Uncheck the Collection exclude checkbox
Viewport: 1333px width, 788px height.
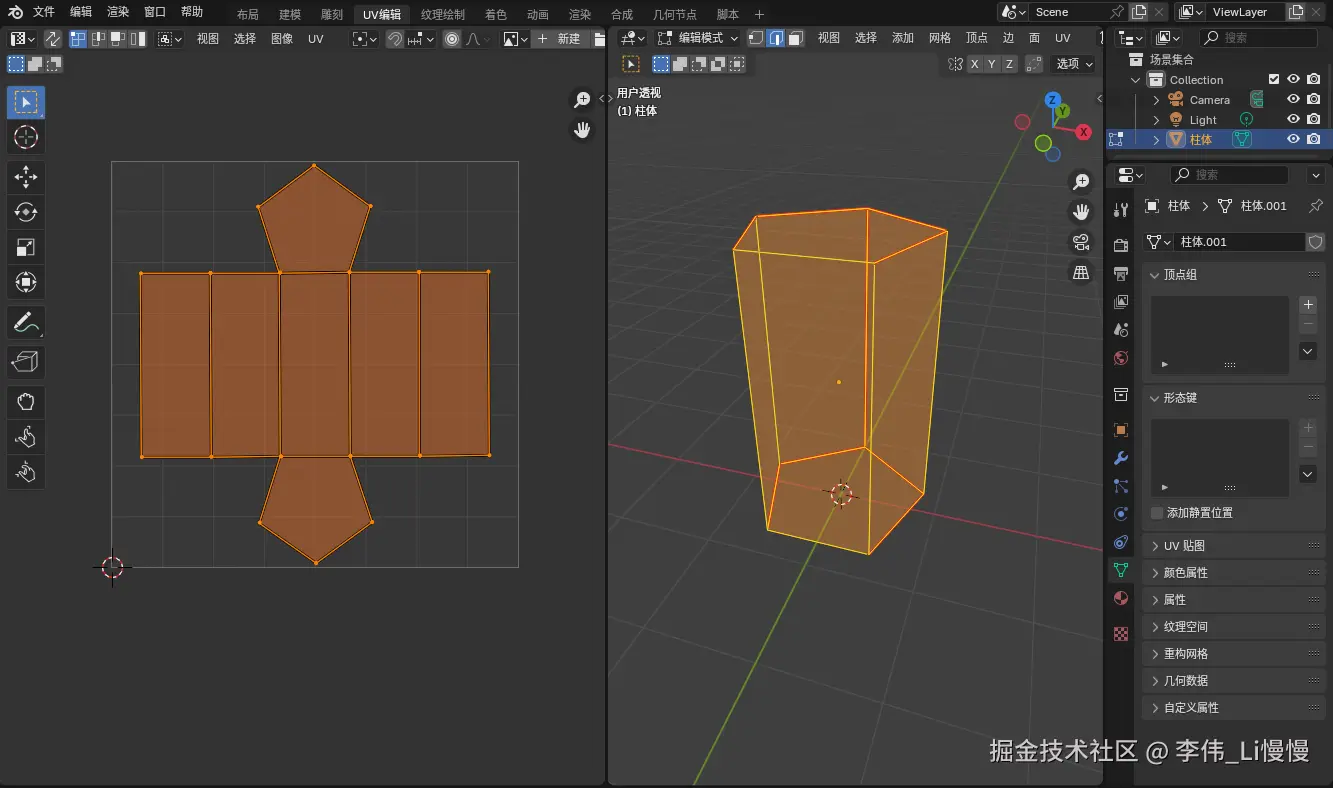click(x=1273, y=80)
